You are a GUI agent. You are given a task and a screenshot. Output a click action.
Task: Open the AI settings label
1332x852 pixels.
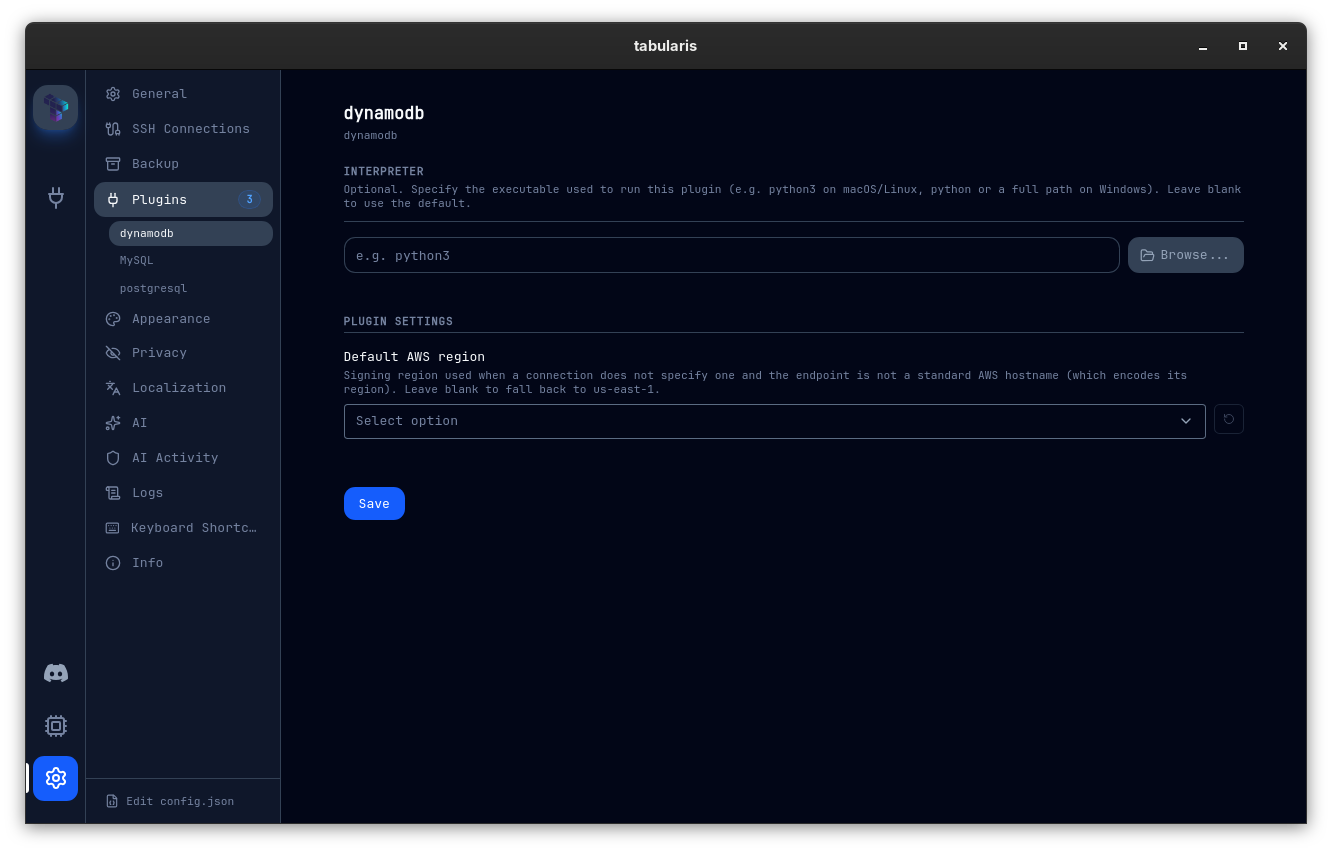[140, 423]
